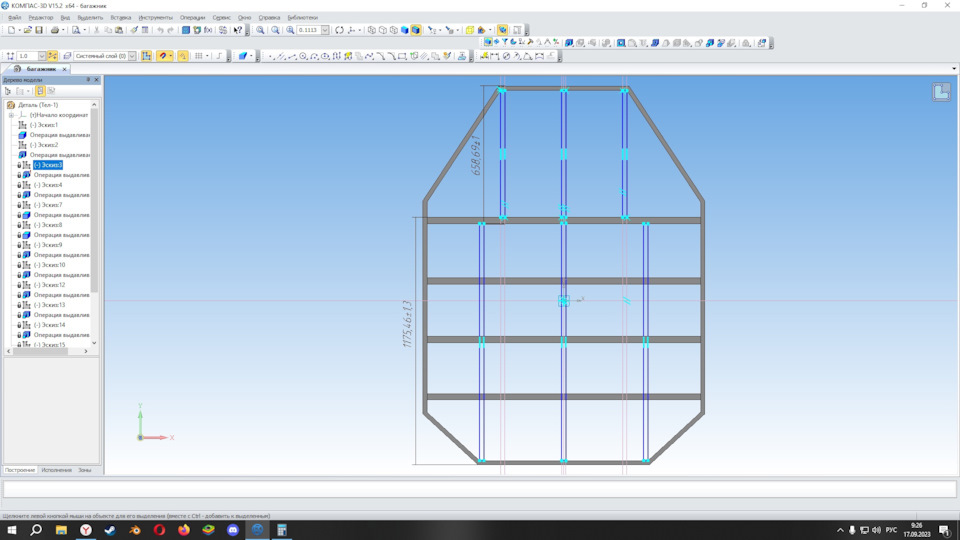
Task: Select the line segment tool
Action: 292,56
